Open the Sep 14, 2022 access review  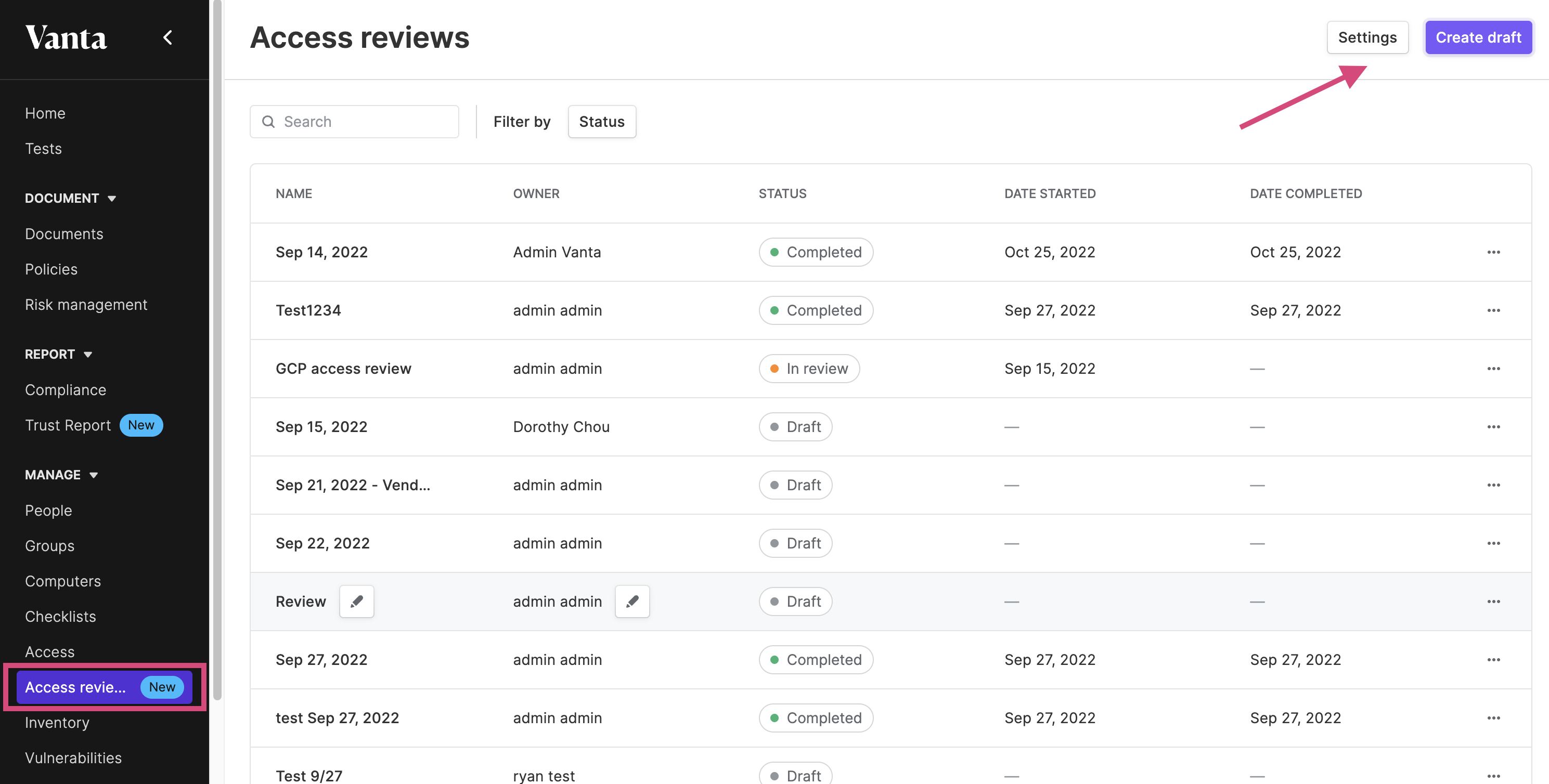point(321,252)
